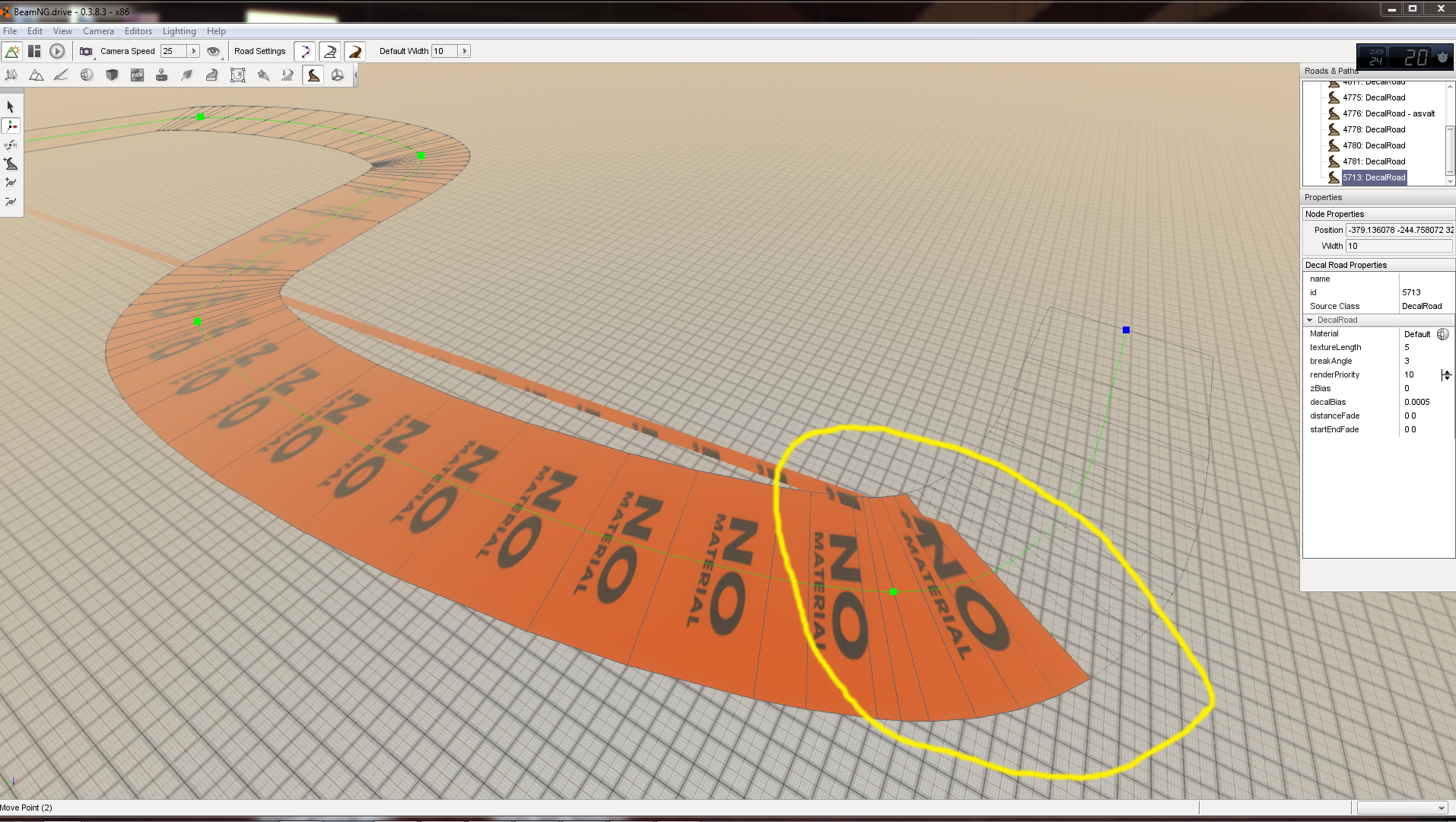Collapse the DecalRoad property group
Viewport: 1456px width, 822px height.
pyautogui.click(x=1309, y=320)
